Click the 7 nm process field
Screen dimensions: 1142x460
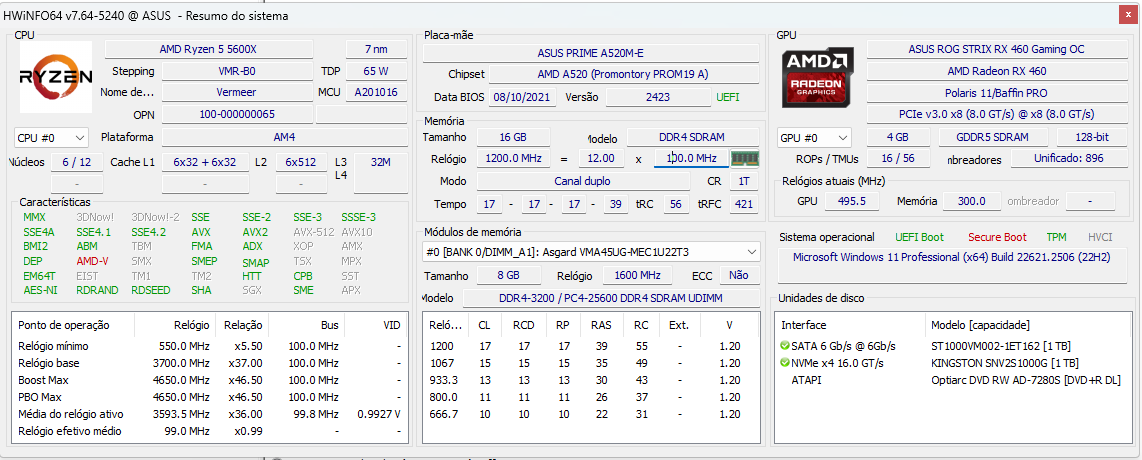(x=376, y=49)
